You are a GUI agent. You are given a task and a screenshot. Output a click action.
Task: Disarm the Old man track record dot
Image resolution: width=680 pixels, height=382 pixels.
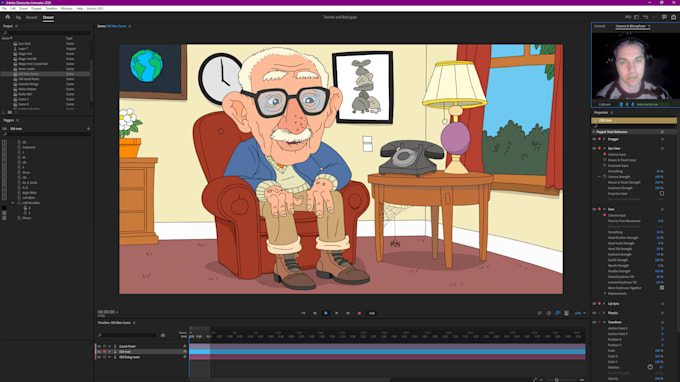point(104,352)
